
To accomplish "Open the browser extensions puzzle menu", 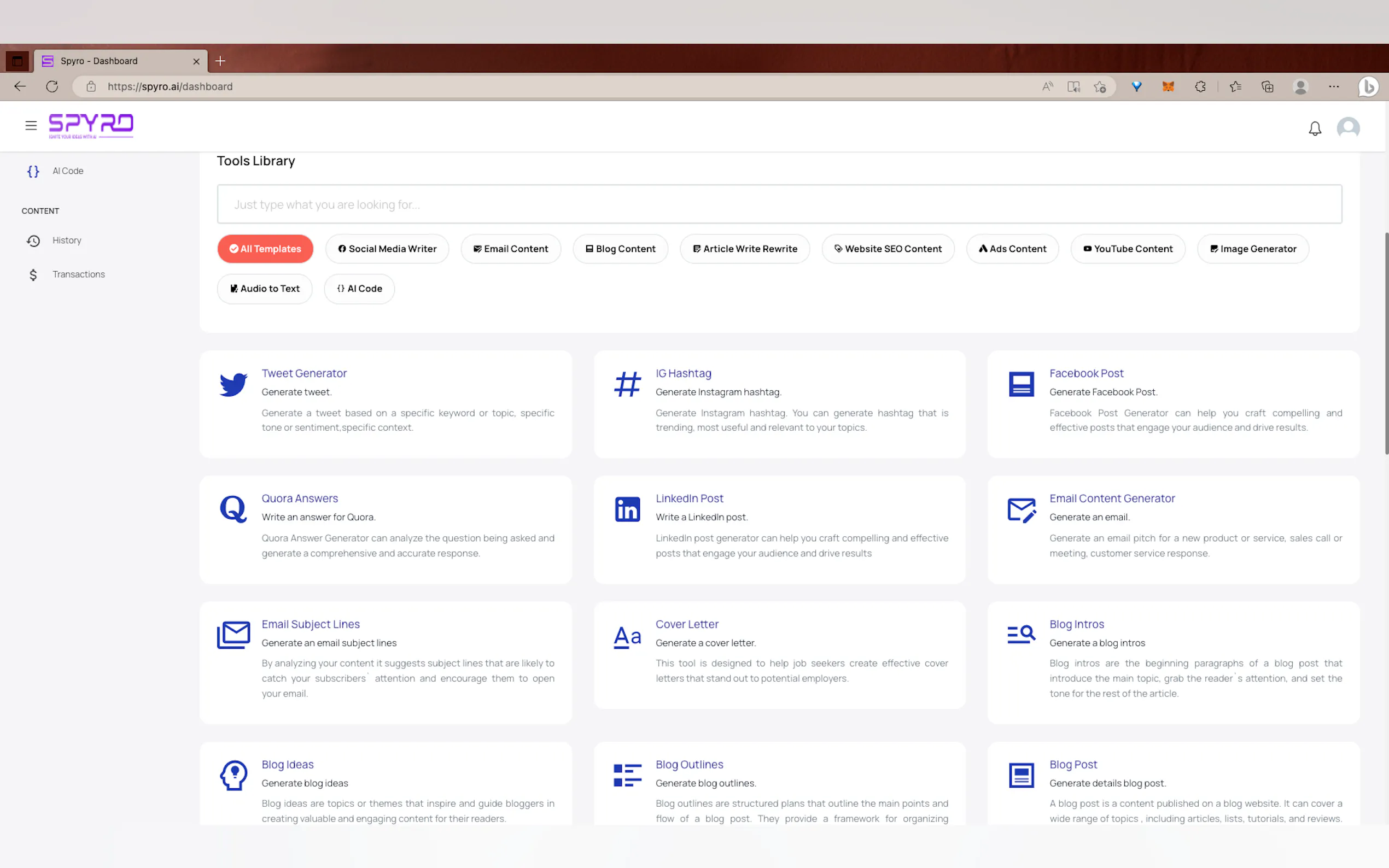I will coord(1200,87).
